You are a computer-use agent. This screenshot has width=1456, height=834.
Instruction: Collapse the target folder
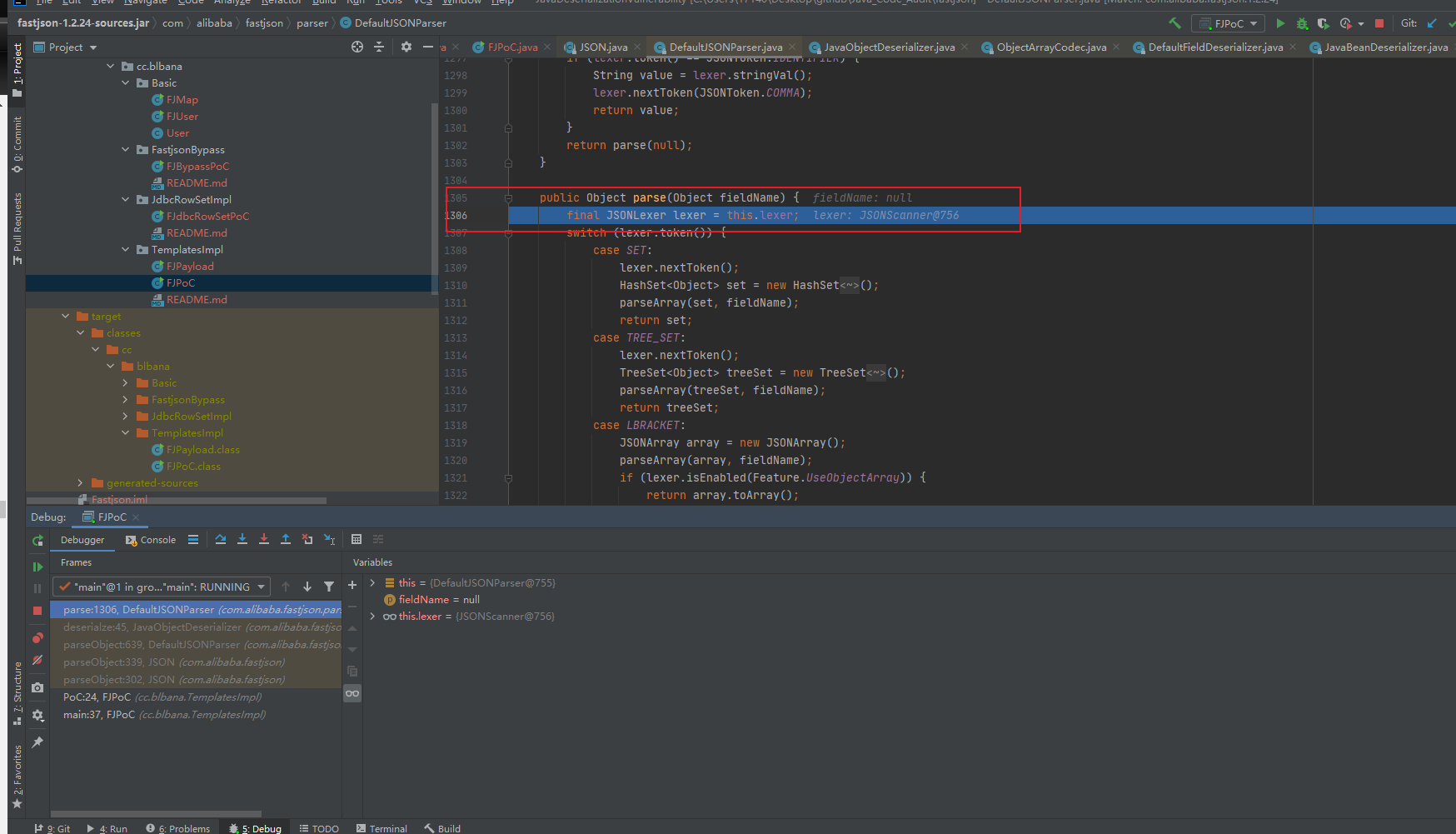point(66,316)
